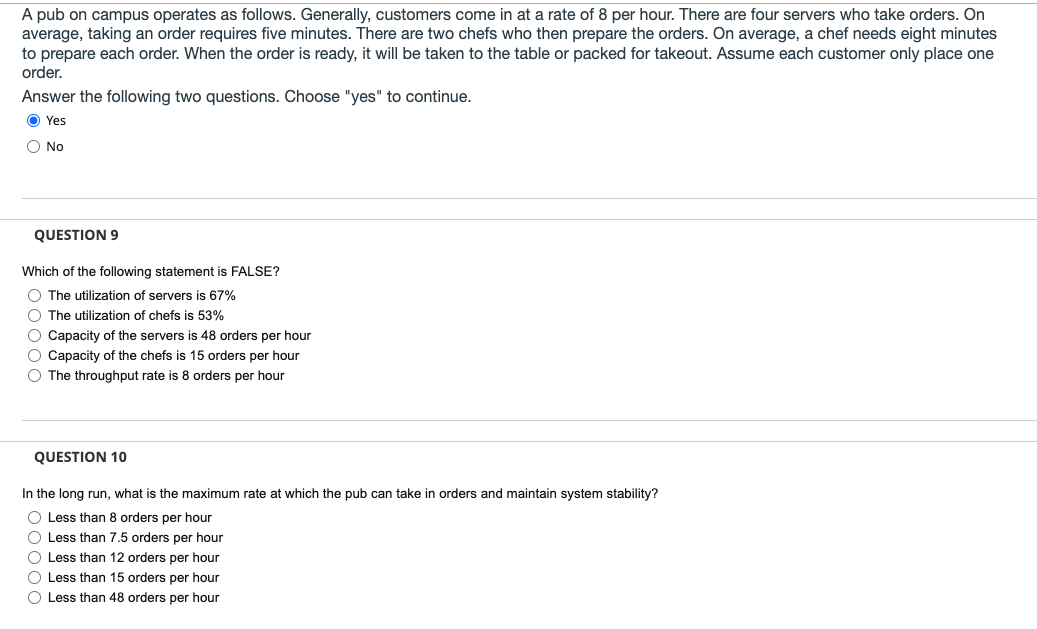This screenshot has width=1037, height=629.
Task: Click the maximum rate system stability question text
Action: click(x=340, y=494)
